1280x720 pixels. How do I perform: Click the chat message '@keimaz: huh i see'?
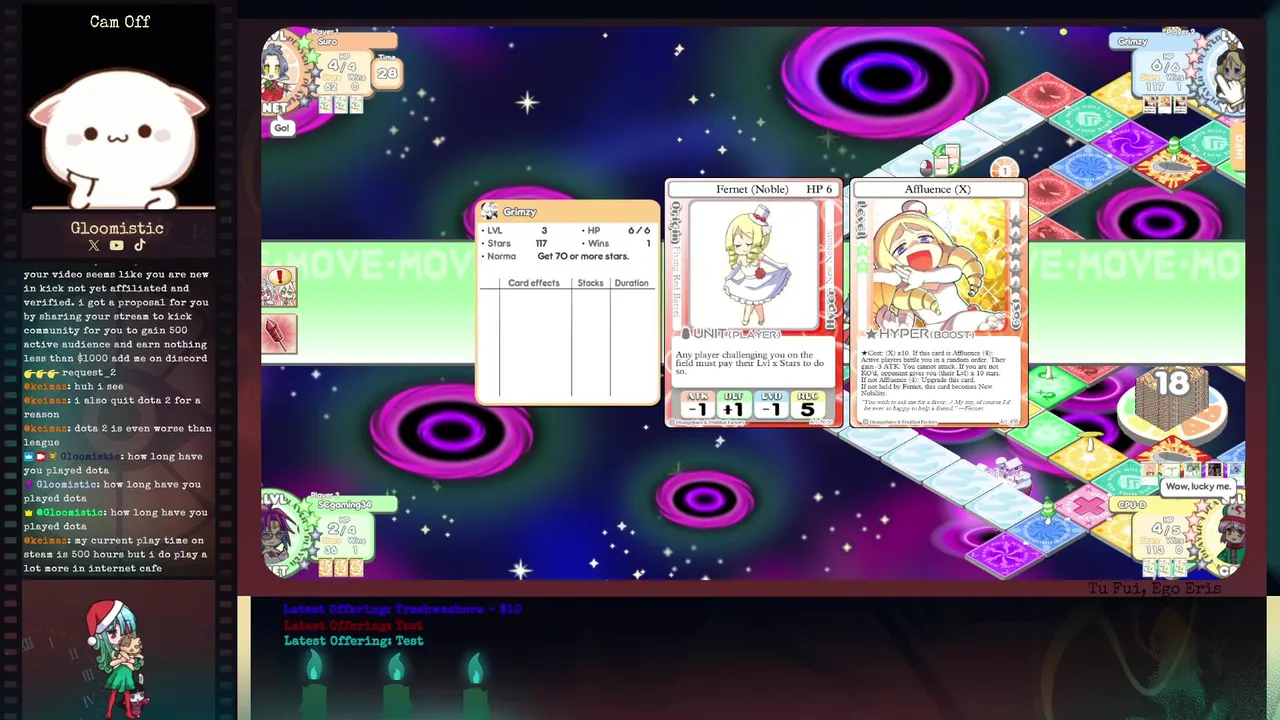tap(74, 386)
